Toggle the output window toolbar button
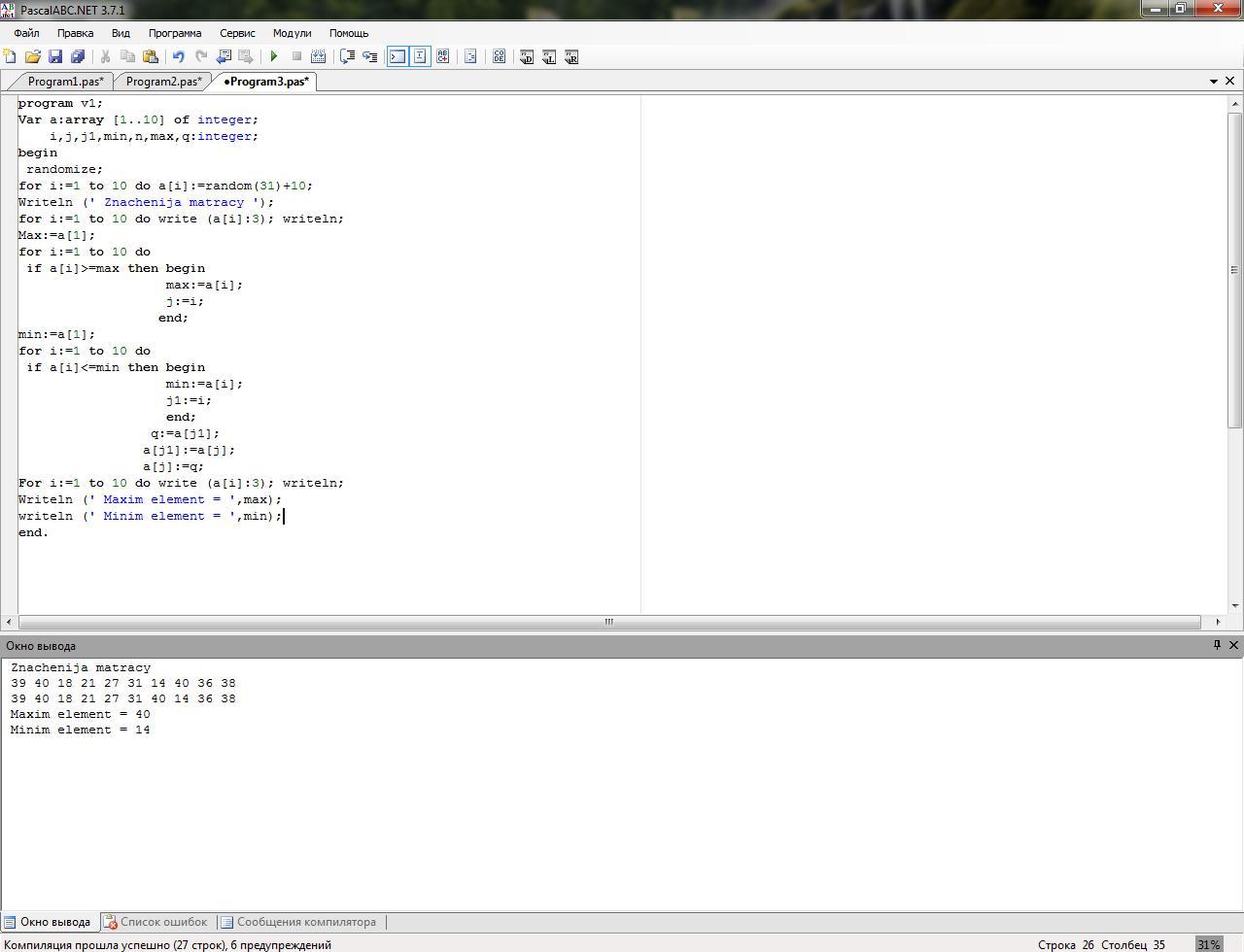 [397, 56]
